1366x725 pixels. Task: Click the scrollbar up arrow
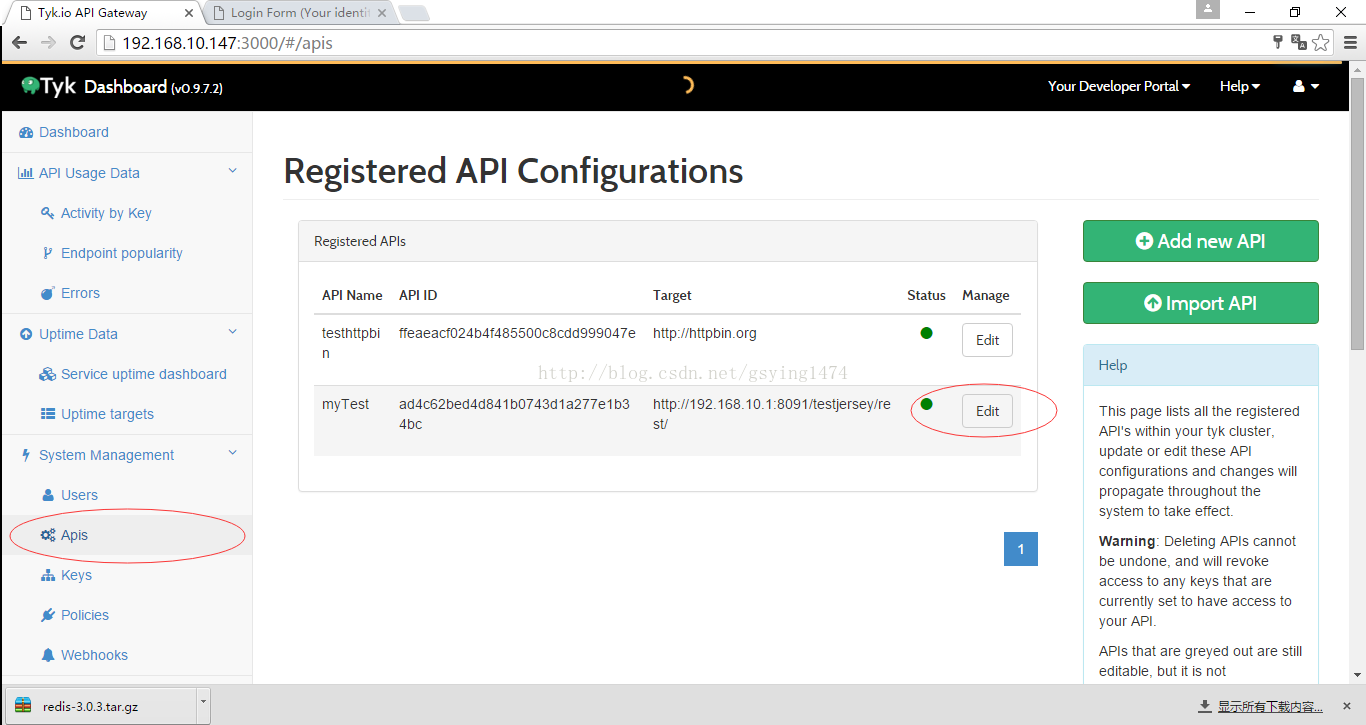coord(1357,68)
